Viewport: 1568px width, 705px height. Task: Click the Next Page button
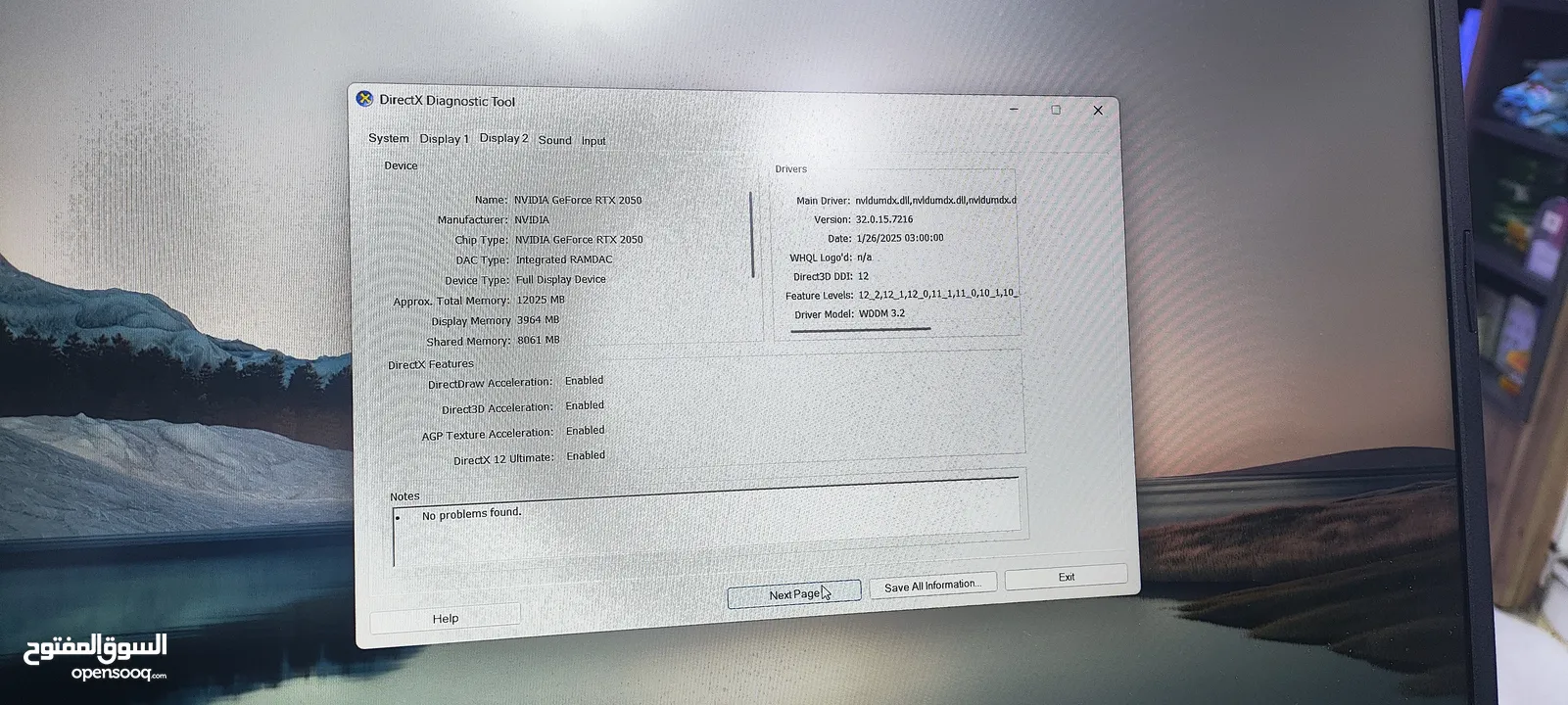[x=794, y=593]
